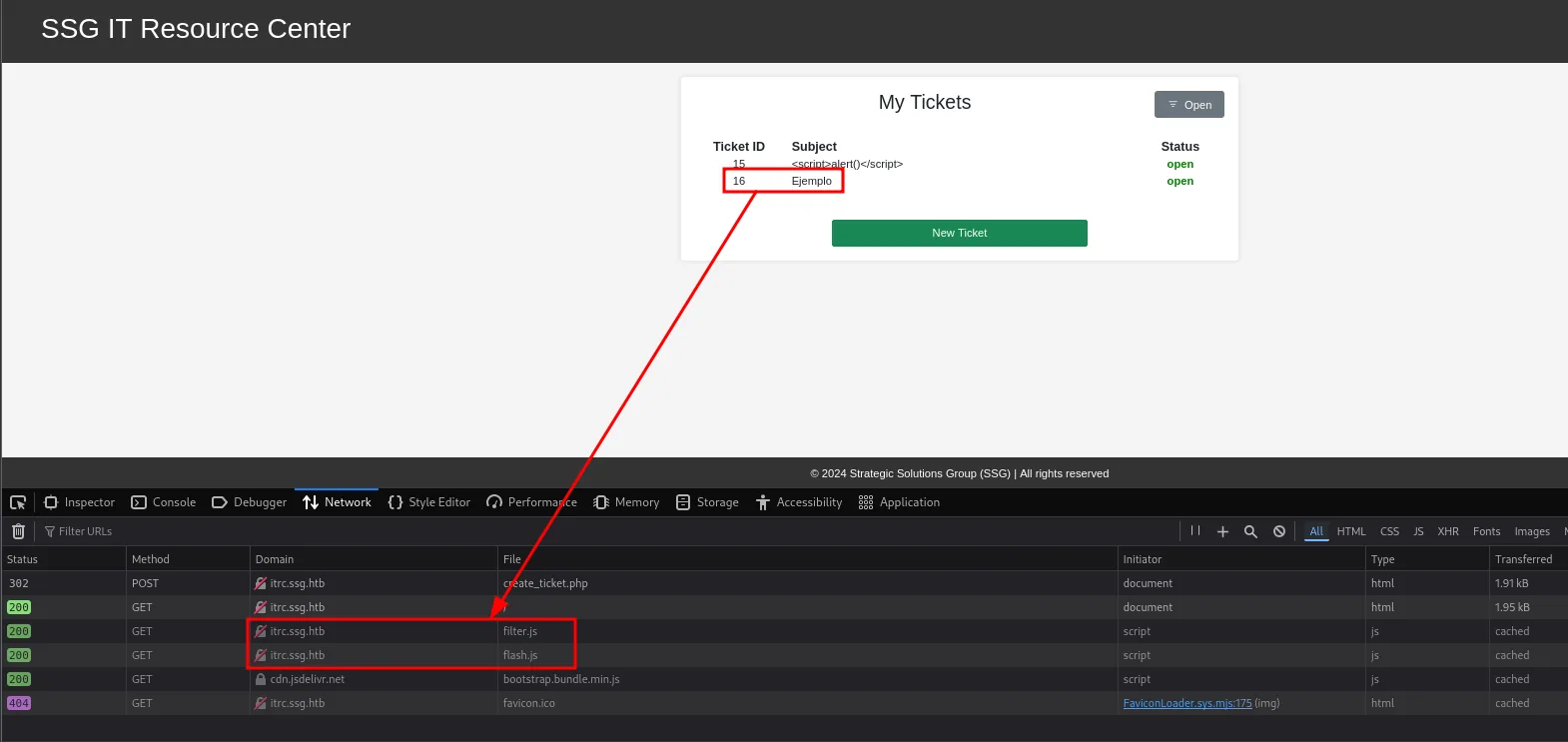Click the 1.95 kB transferred value

tap(1512, 607)
